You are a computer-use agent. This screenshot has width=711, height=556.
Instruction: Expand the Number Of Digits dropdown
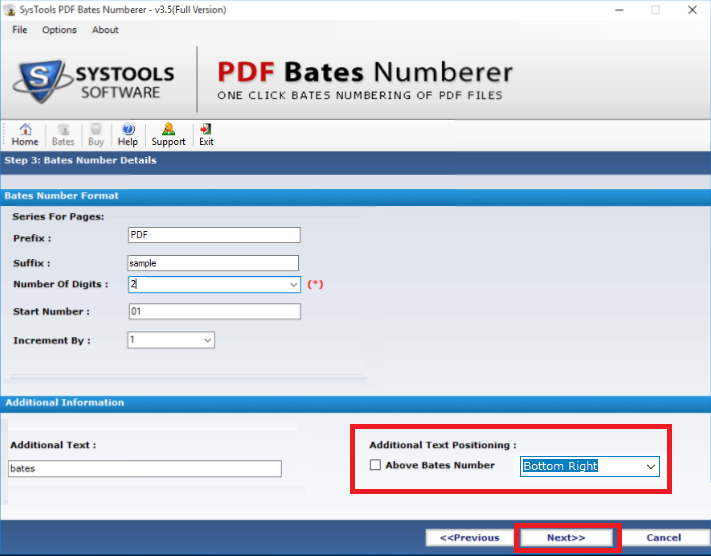pyautogui.click(x=293, y=285)
